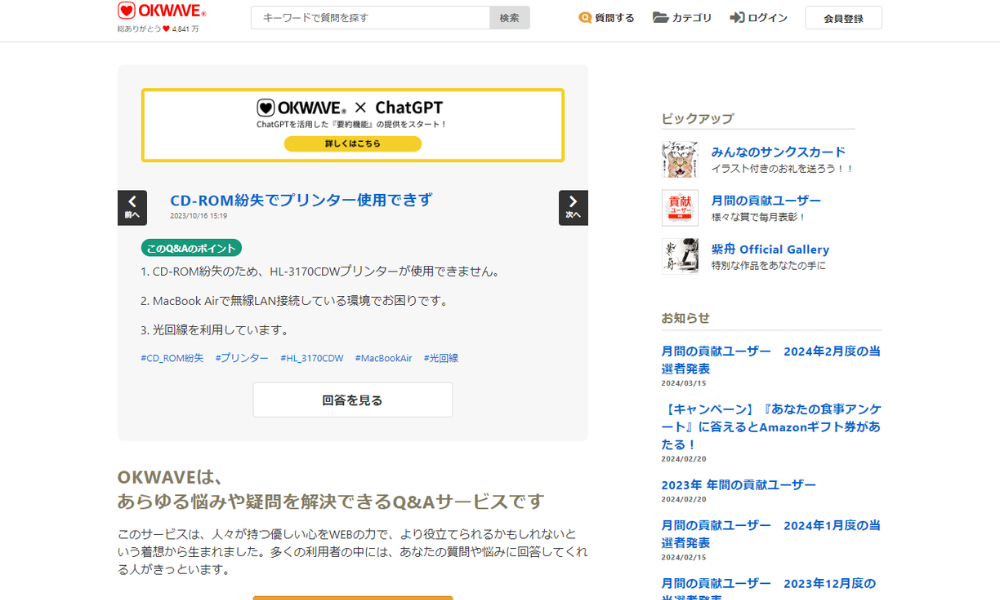Click the keyword search input field

tap(370, 18)
